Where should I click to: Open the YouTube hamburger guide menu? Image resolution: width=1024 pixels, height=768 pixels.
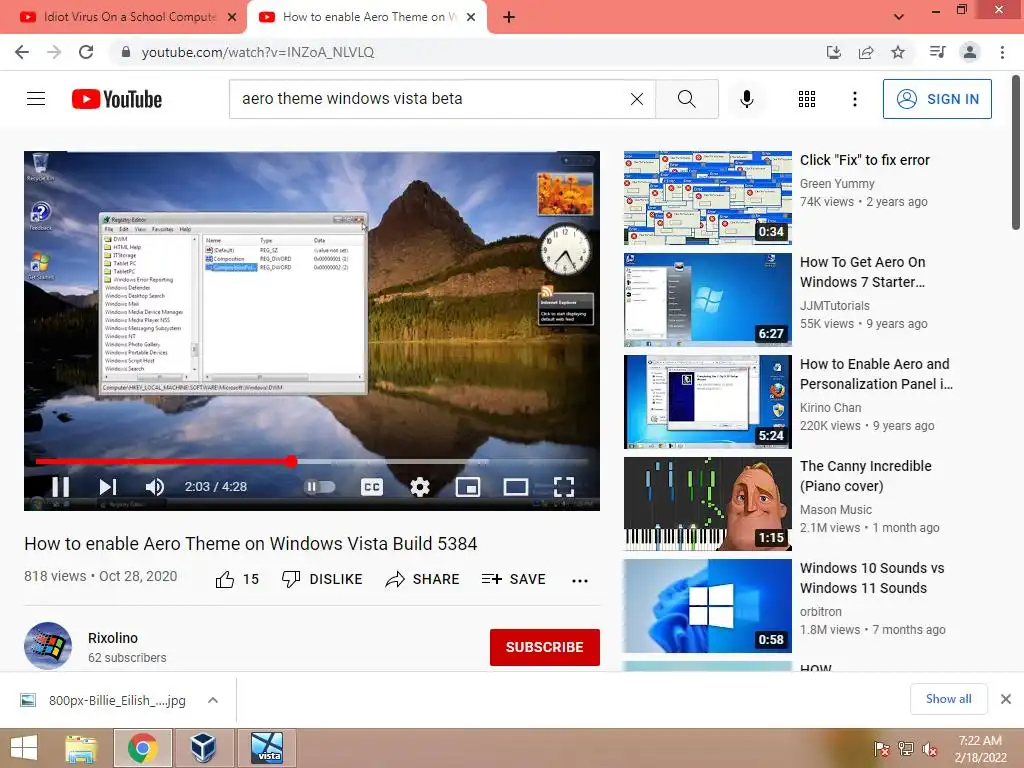36,99
